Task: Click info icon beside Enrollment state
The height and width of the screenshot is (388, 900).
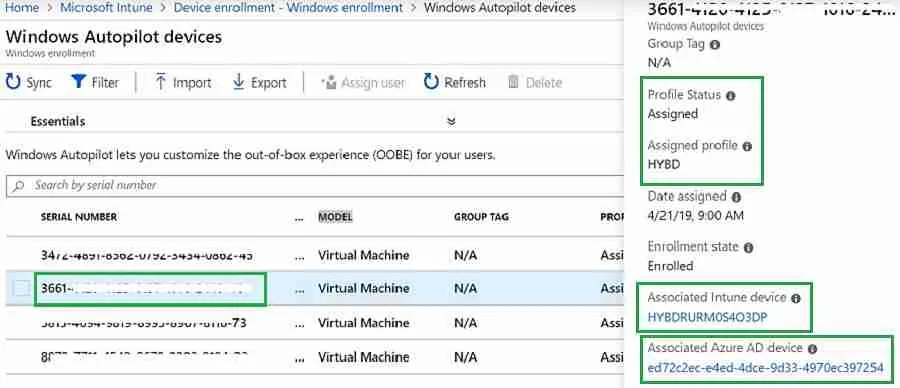Action: 748,247
